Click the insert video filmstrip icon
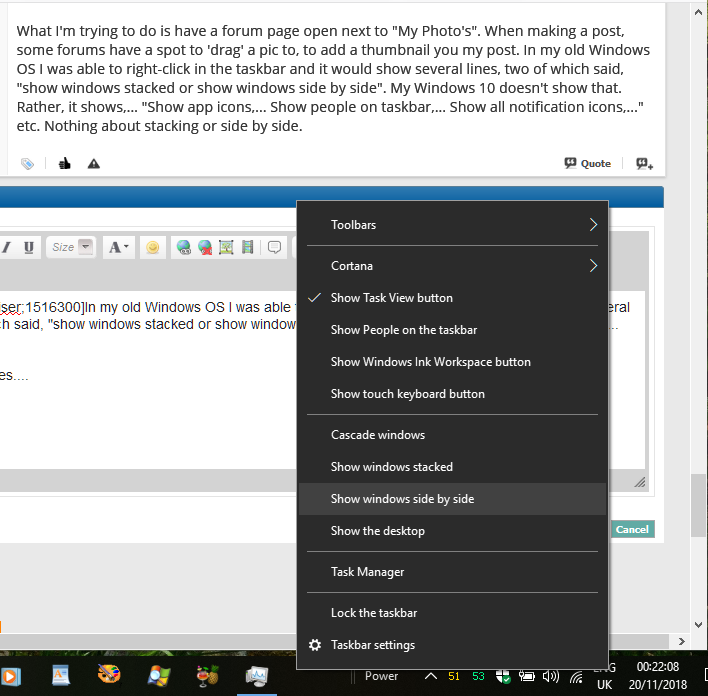Viewport: 708px width, 696px height. coord(247,247)
